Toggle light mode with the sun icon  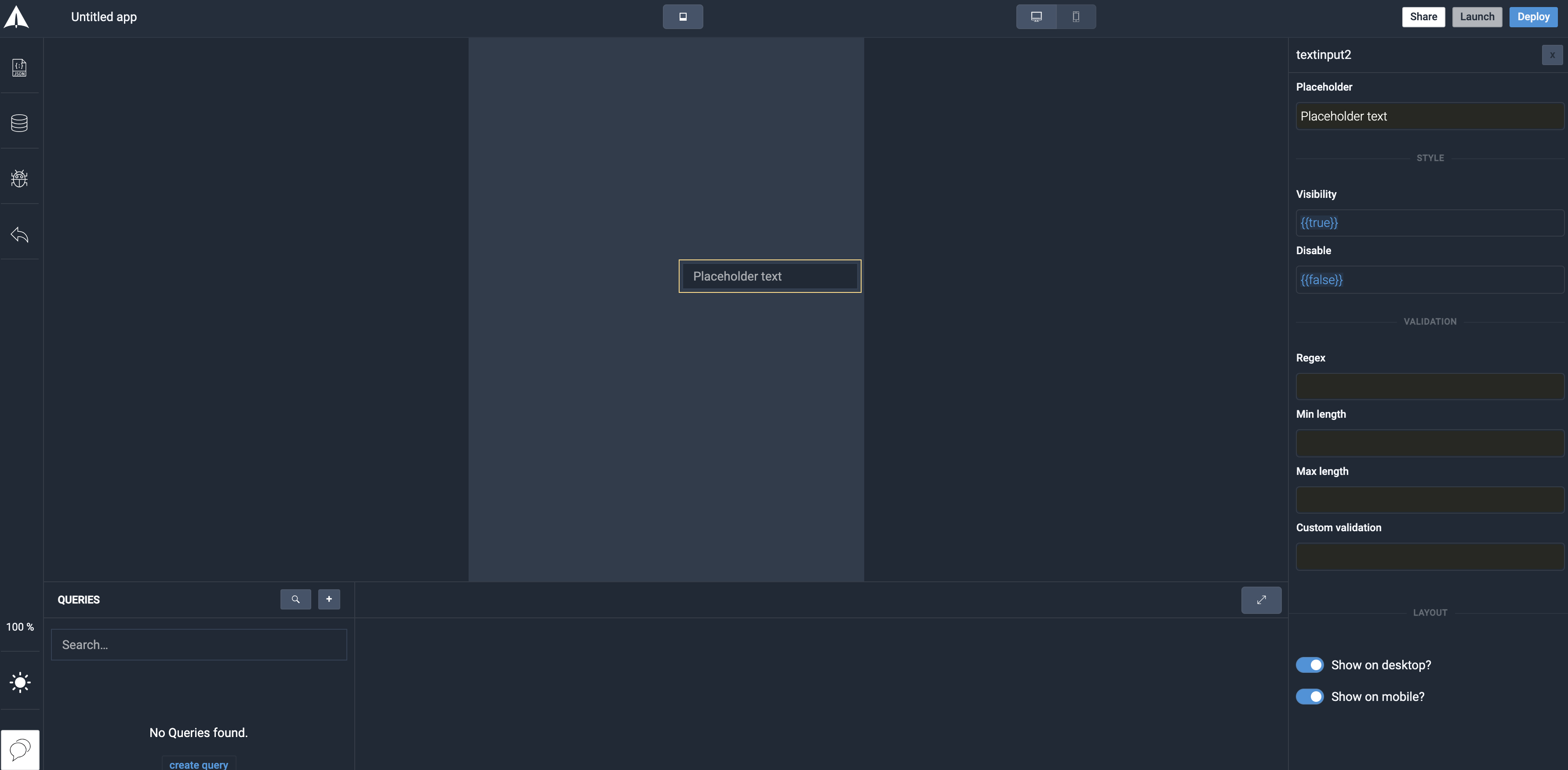click(20, 682)
